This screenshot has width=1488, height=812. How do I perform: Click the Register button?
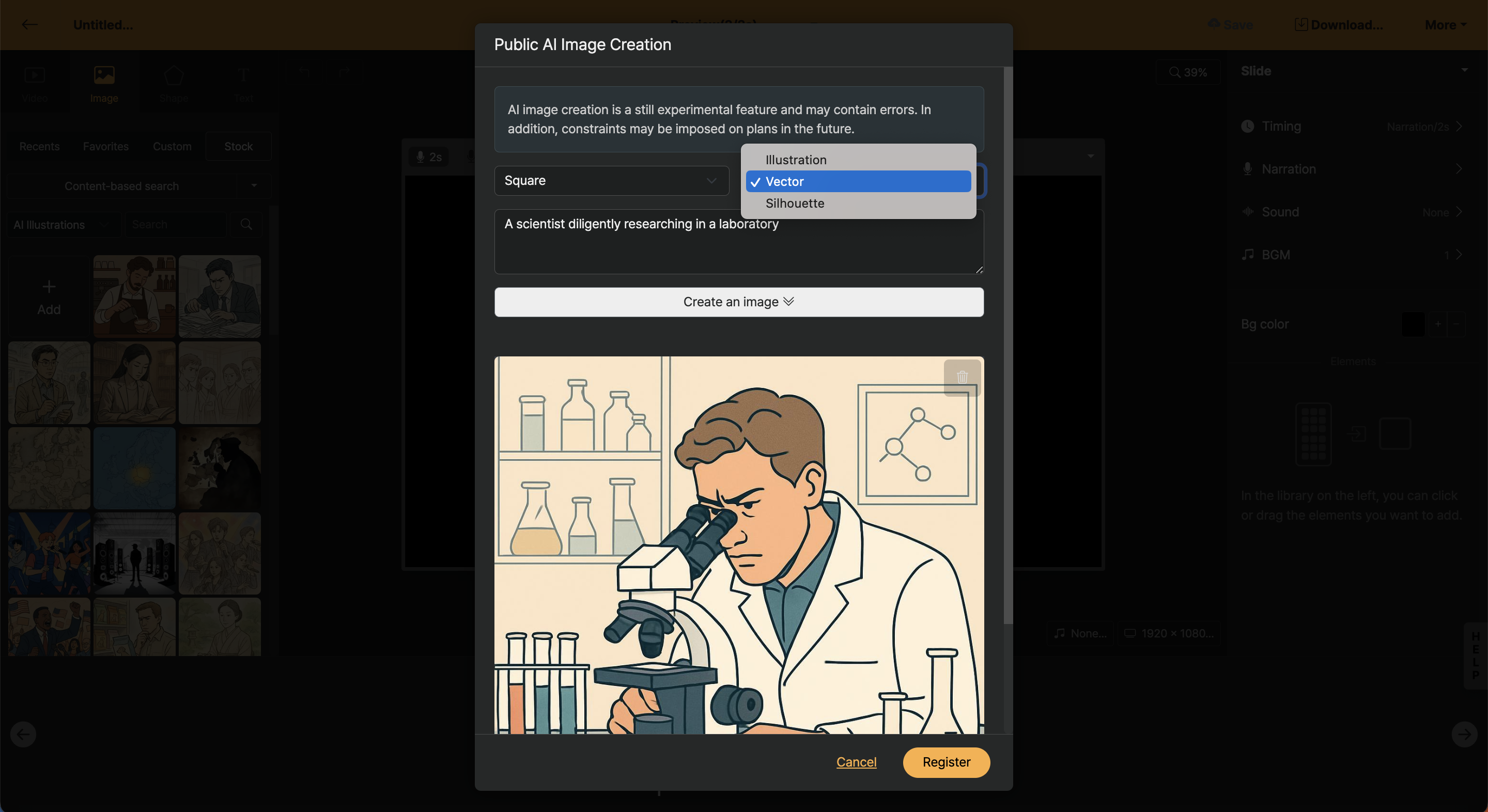(946, 762)
